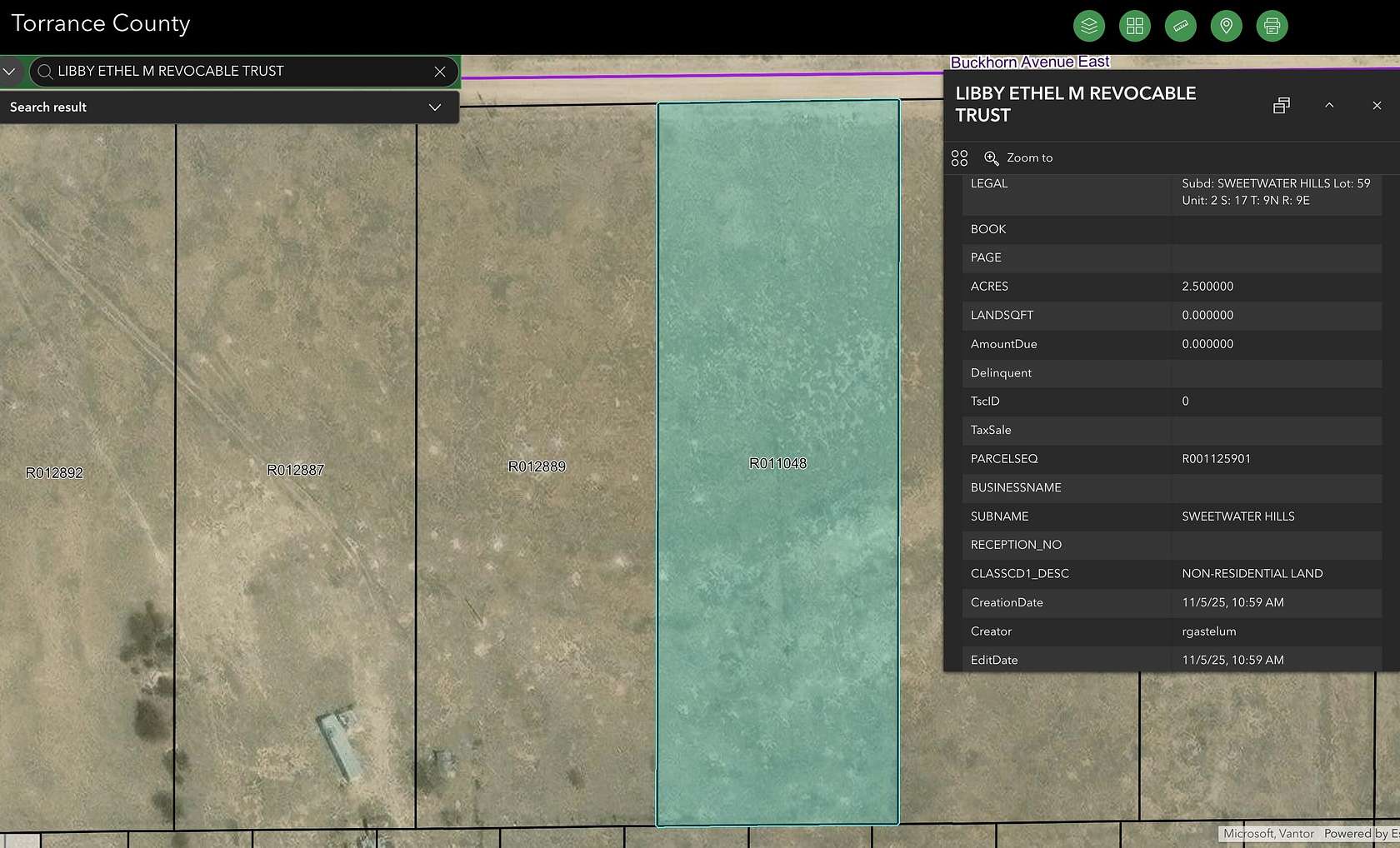Collapse the popup with the chevron
Viewport: 1400px width, 848px height.
point(1330,106)
